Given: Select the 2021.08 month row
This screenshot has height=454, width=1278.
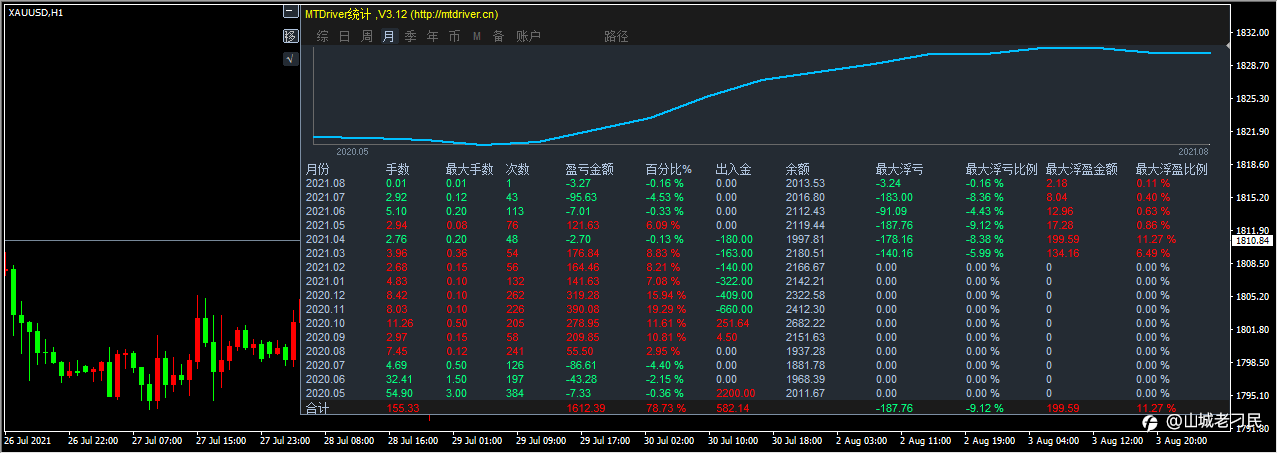Looking at the screenshot, I should (765, 183).
